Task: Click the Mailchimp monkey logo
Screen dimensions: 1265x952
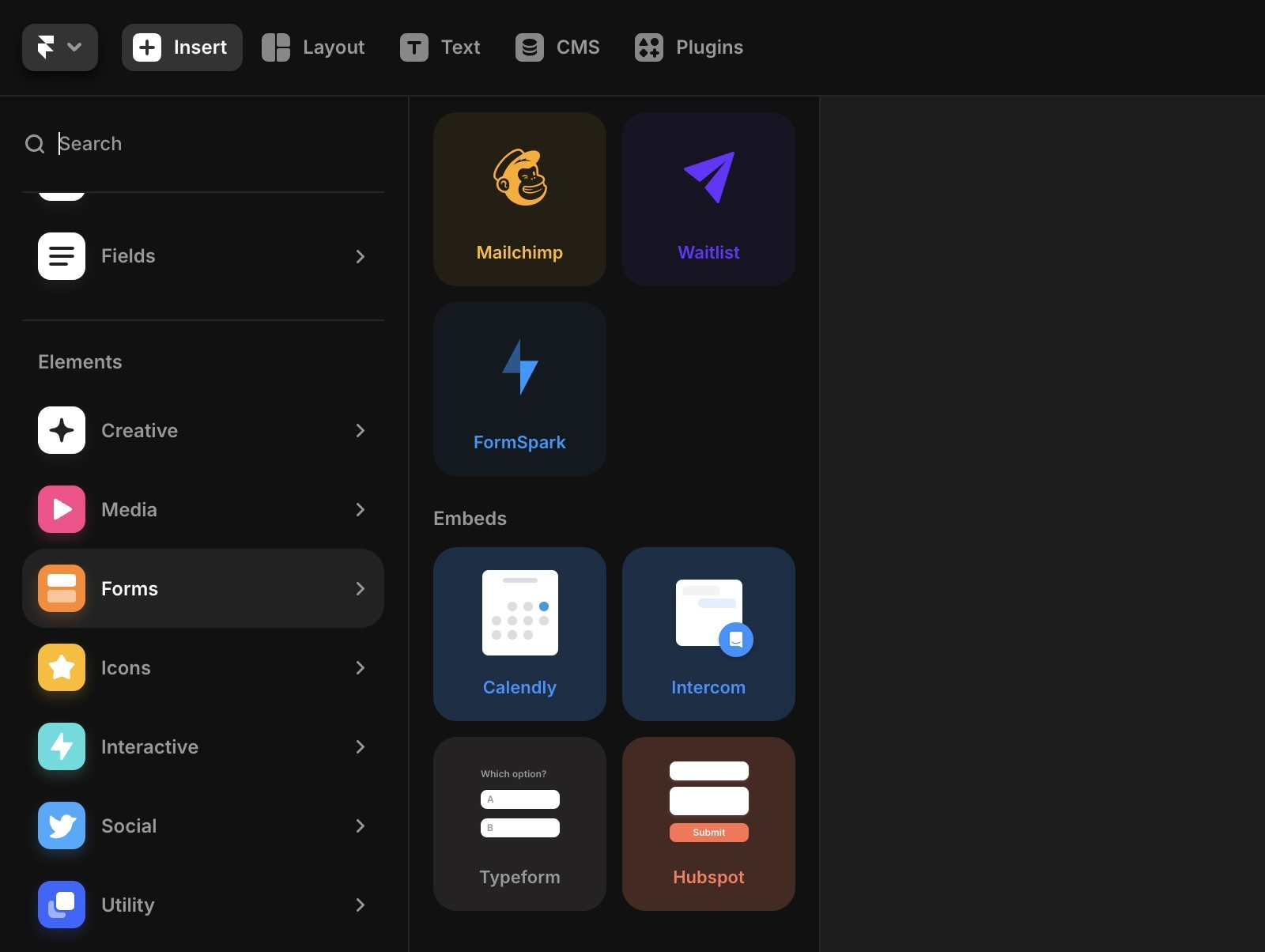Action: pos(520,177)
